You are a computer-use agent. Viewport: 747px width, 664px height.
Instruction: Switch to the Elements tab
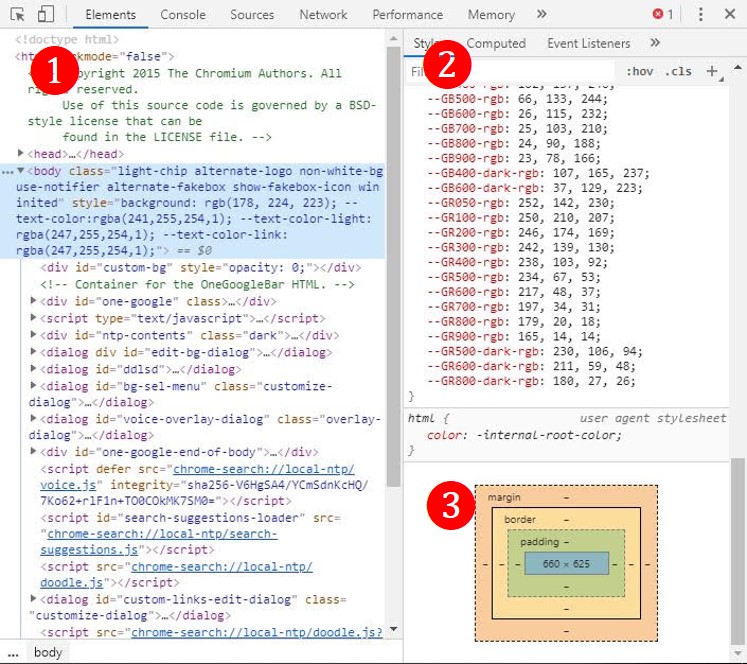[x=111, y=15]
